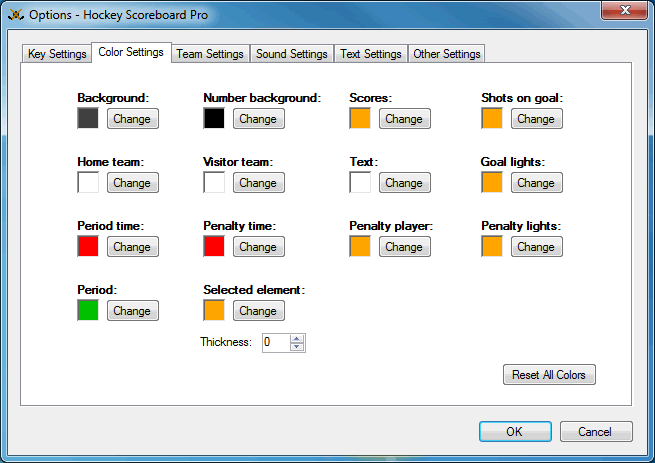
Task: Change the Period time color
Action: pyautogui.click(x=132, y=247)
